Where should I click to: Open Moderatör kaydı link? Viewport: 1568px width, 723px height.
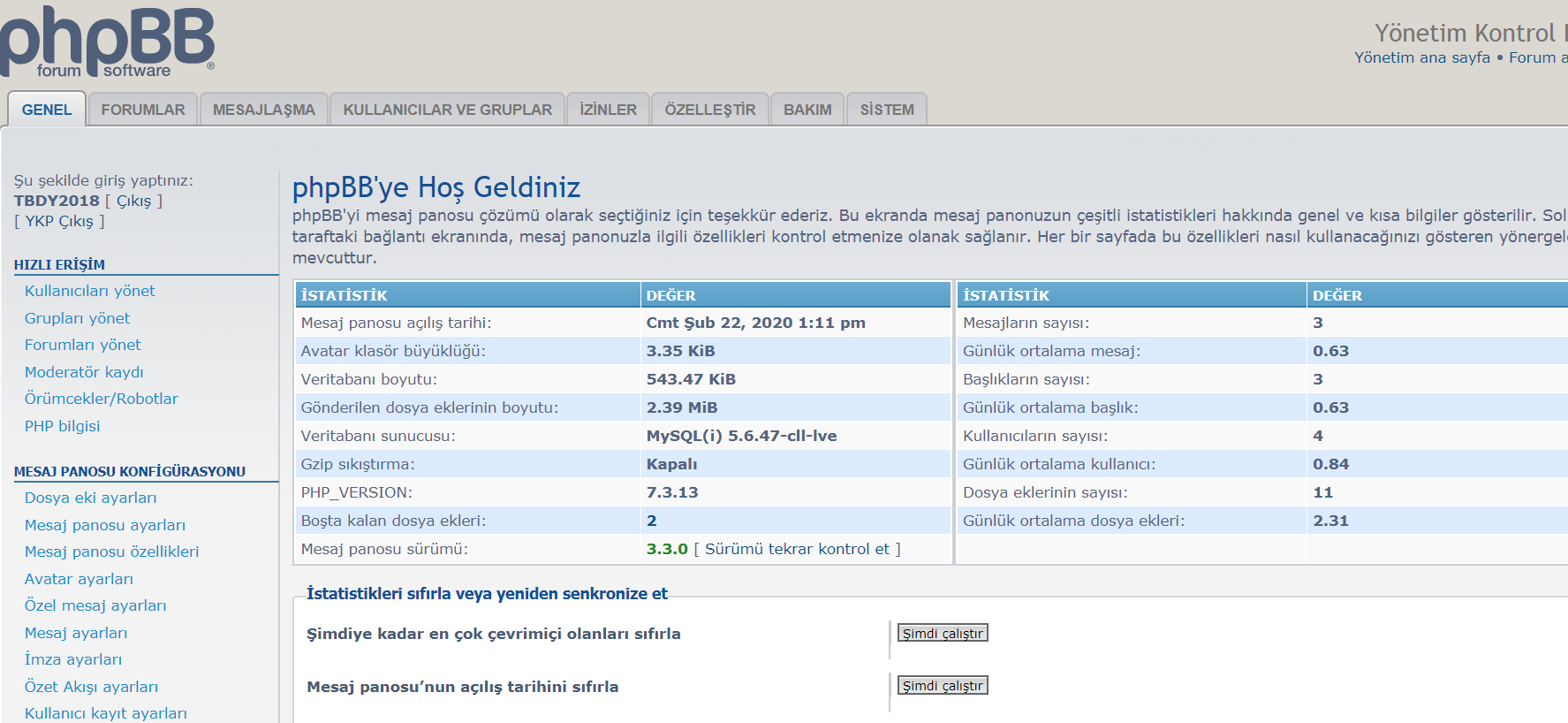pyautogui.click(x=84, y=372)
